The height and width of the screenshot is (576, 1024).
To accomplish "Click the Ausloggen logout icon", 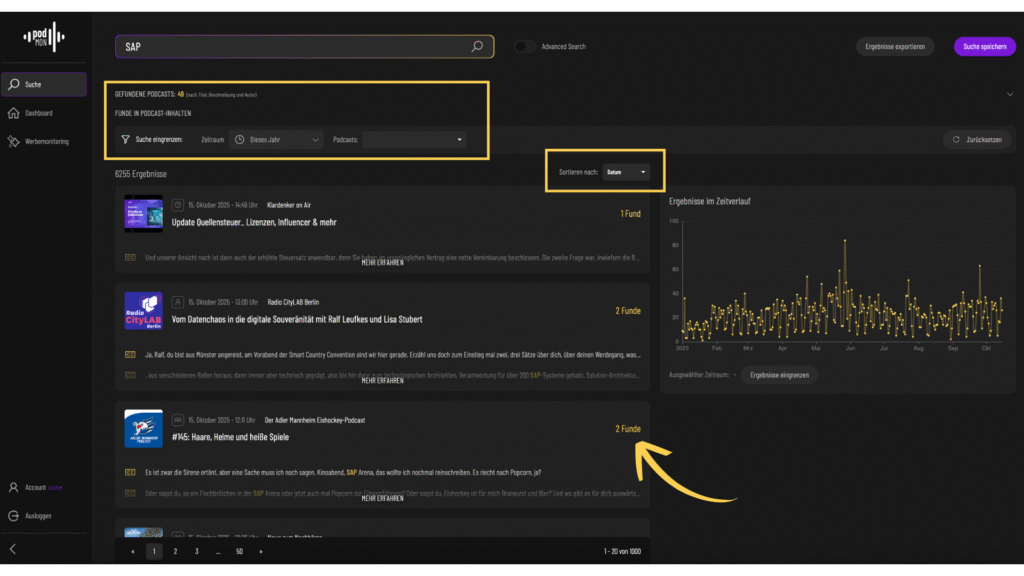I will tap(13, 516).
